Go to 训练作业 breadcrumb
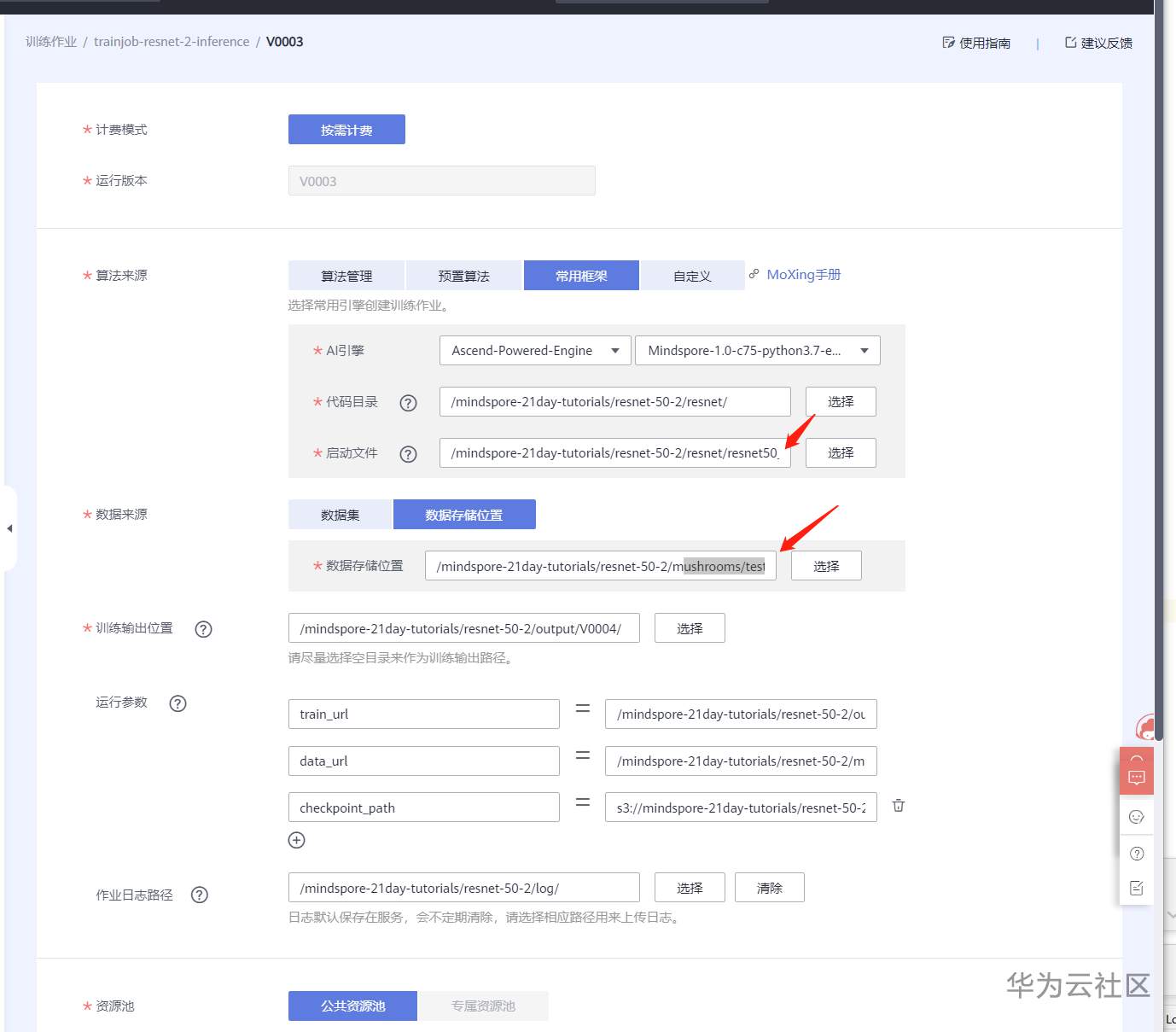Image resolution: width=1176 pixels, height=1032 pixels. point(51,42)
